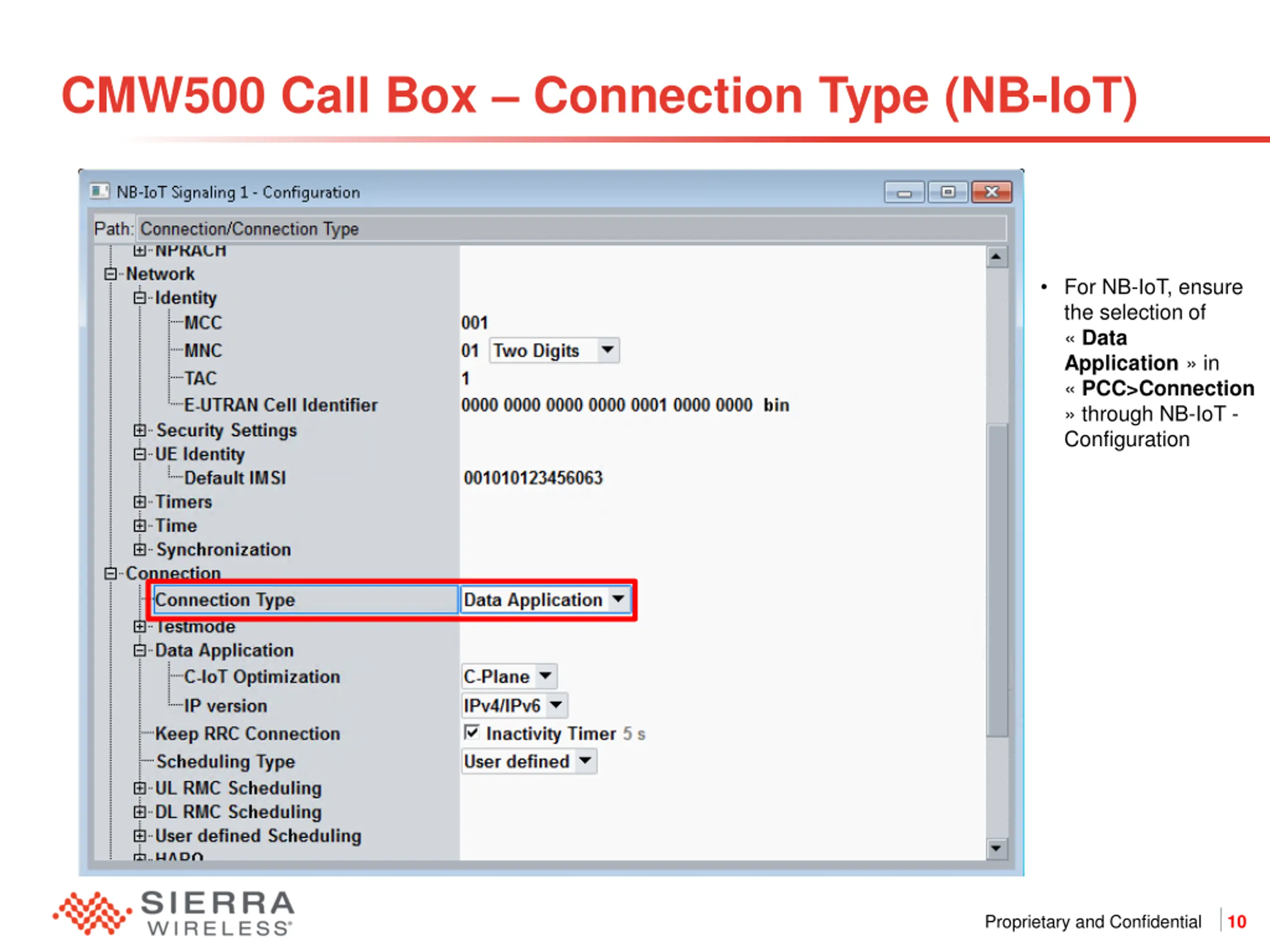The image size is (1270, 952).
Task: Select the Scheduling Type row
Action: 226,762
